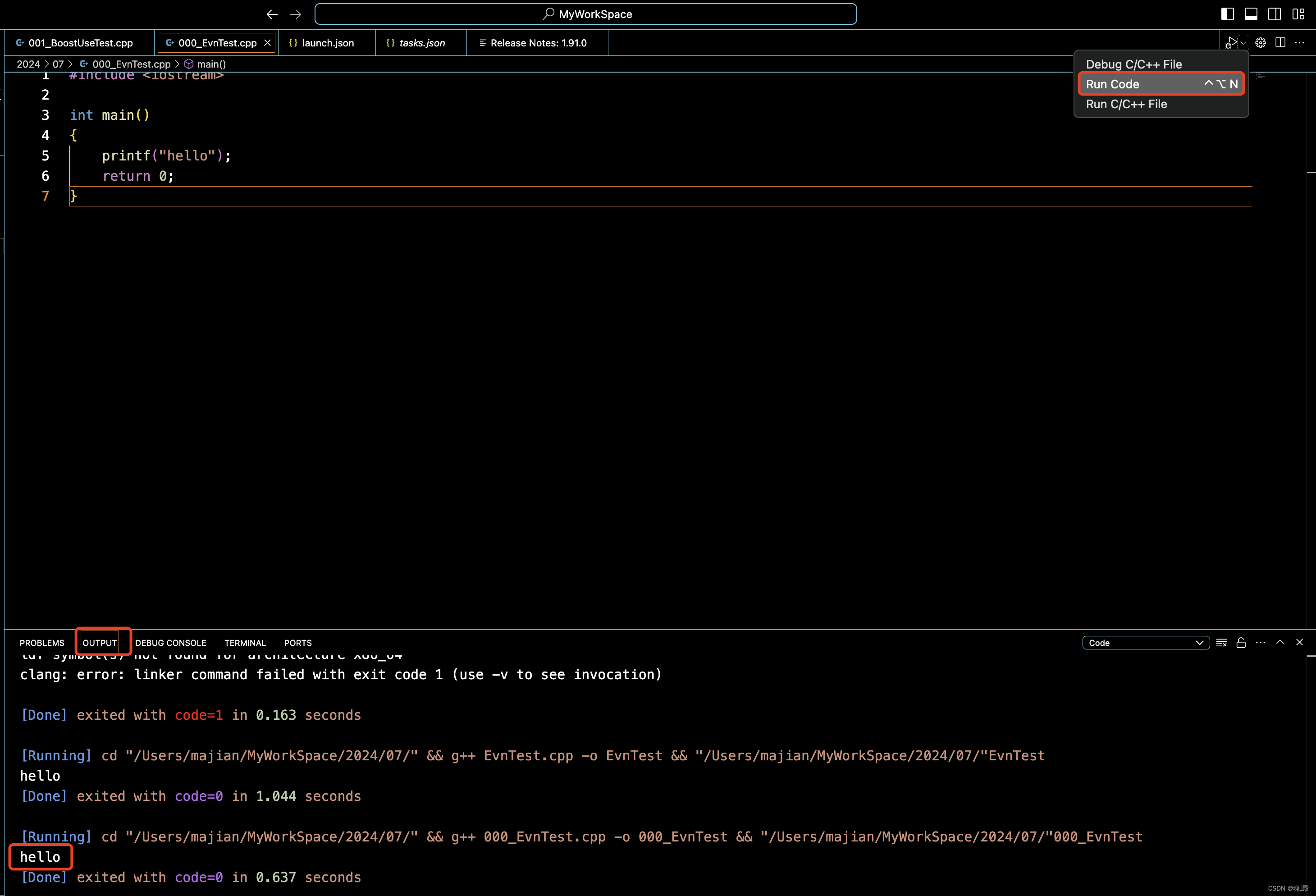The image size is (1316, 896).
Task: Click the printf("hello"); code line
Action: [166, 156]
